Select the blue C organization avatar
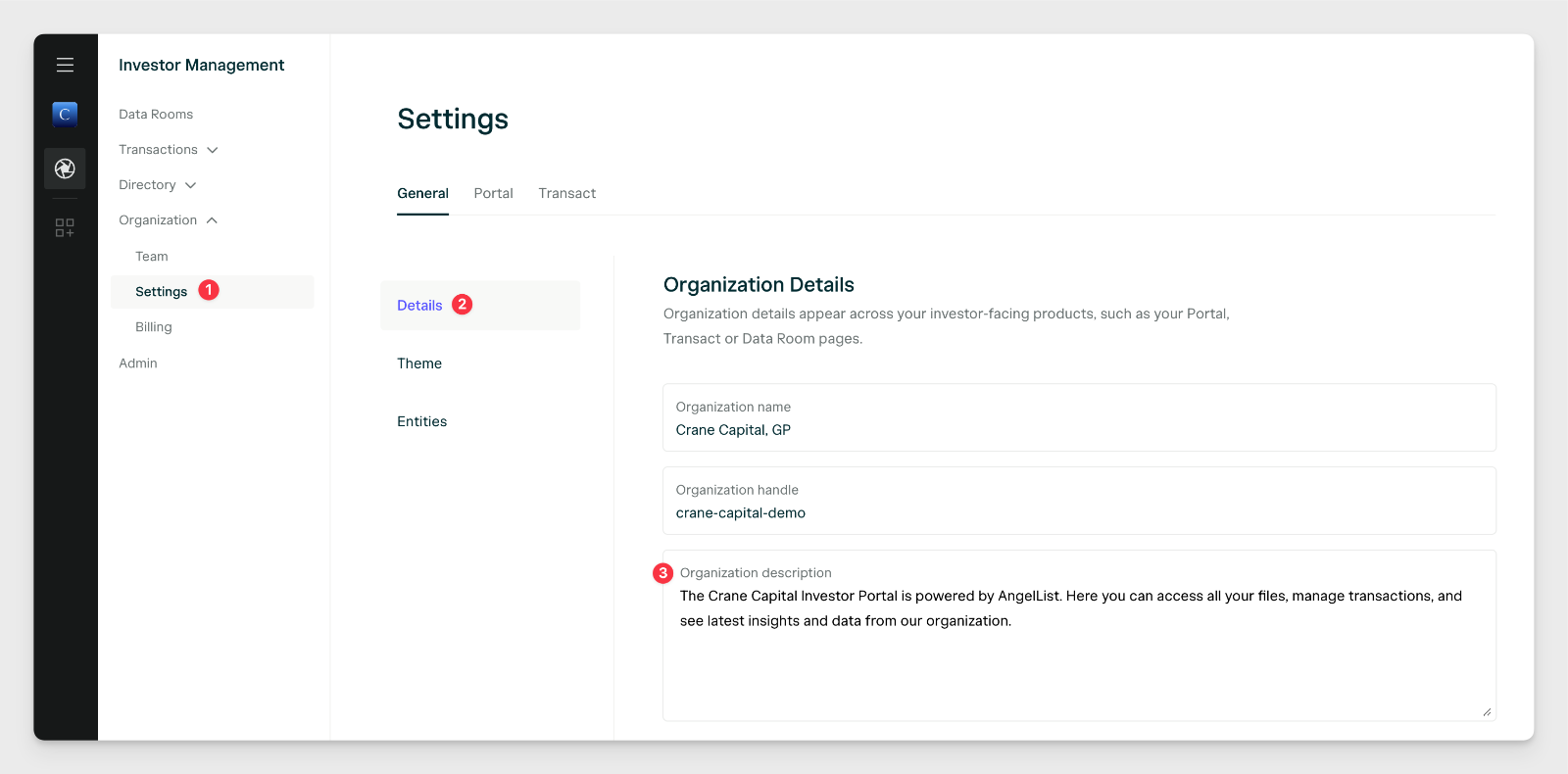The width and height of the screenshot is (1568, 774). click(65, 114)
